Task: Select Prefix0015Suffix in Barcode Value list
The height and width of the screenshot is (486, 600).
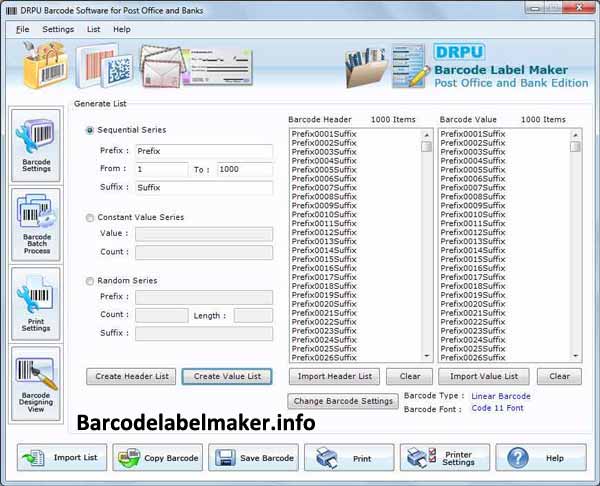Action: [x=473, y=259]
